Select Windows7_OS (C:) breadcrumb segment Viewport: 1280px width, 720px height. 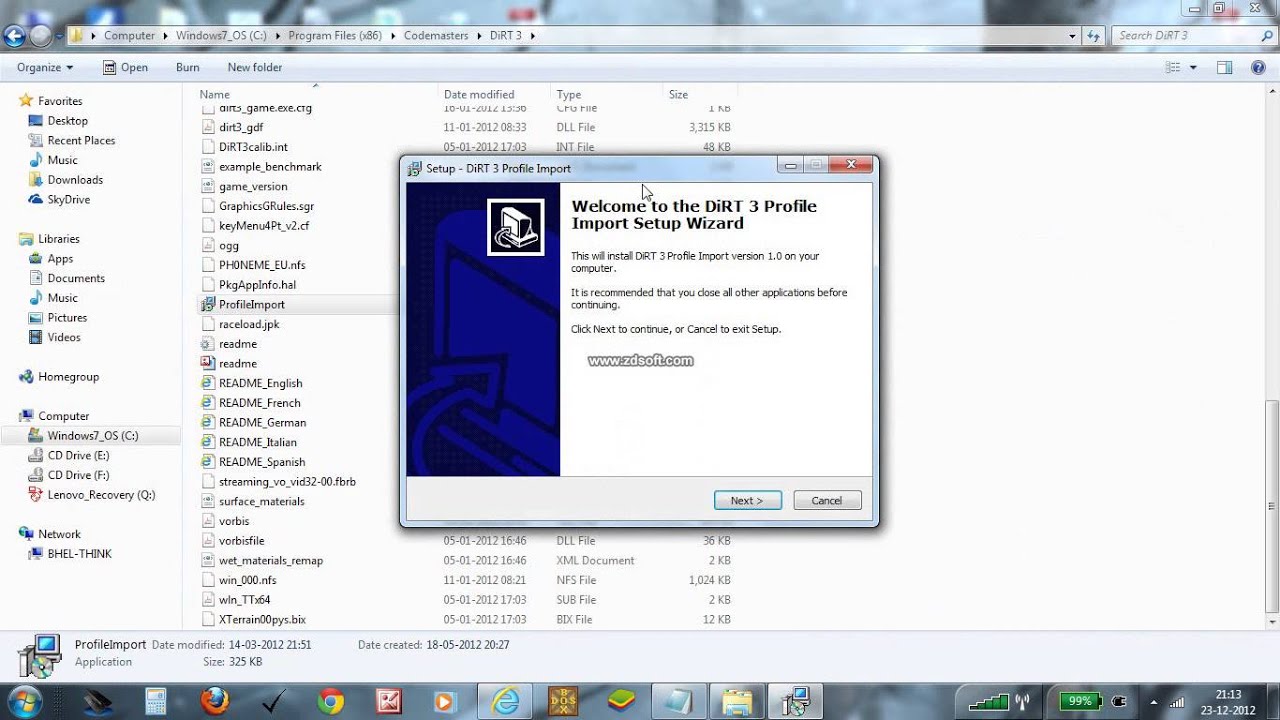[223, 35]
